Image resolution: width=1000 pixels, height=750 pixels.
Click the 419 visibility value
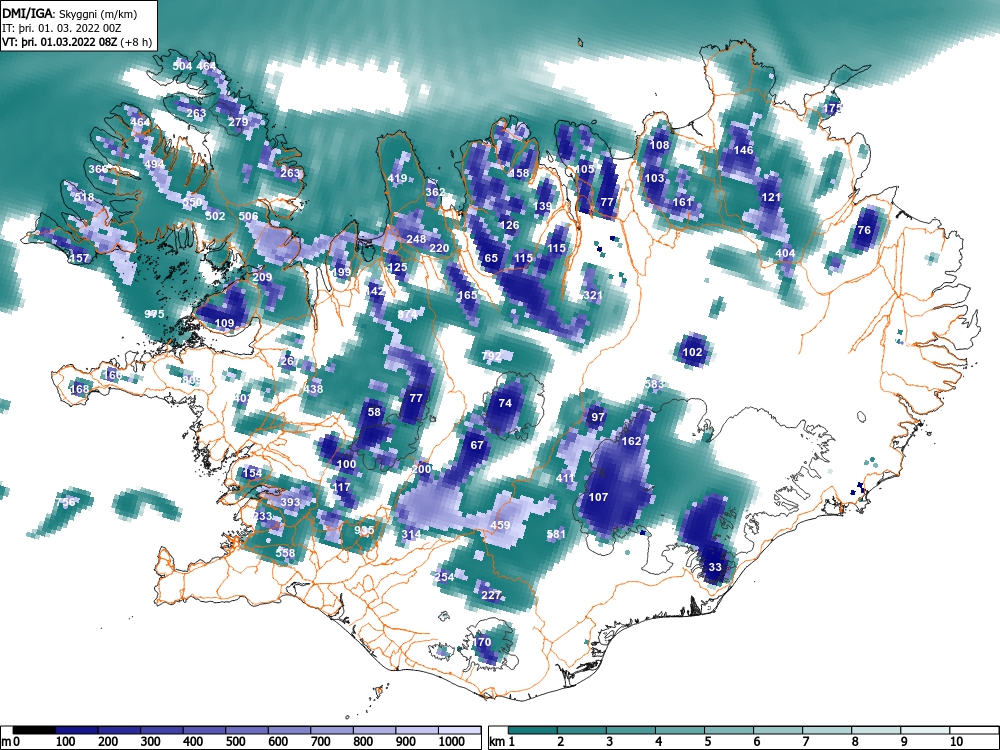point(397,178)
